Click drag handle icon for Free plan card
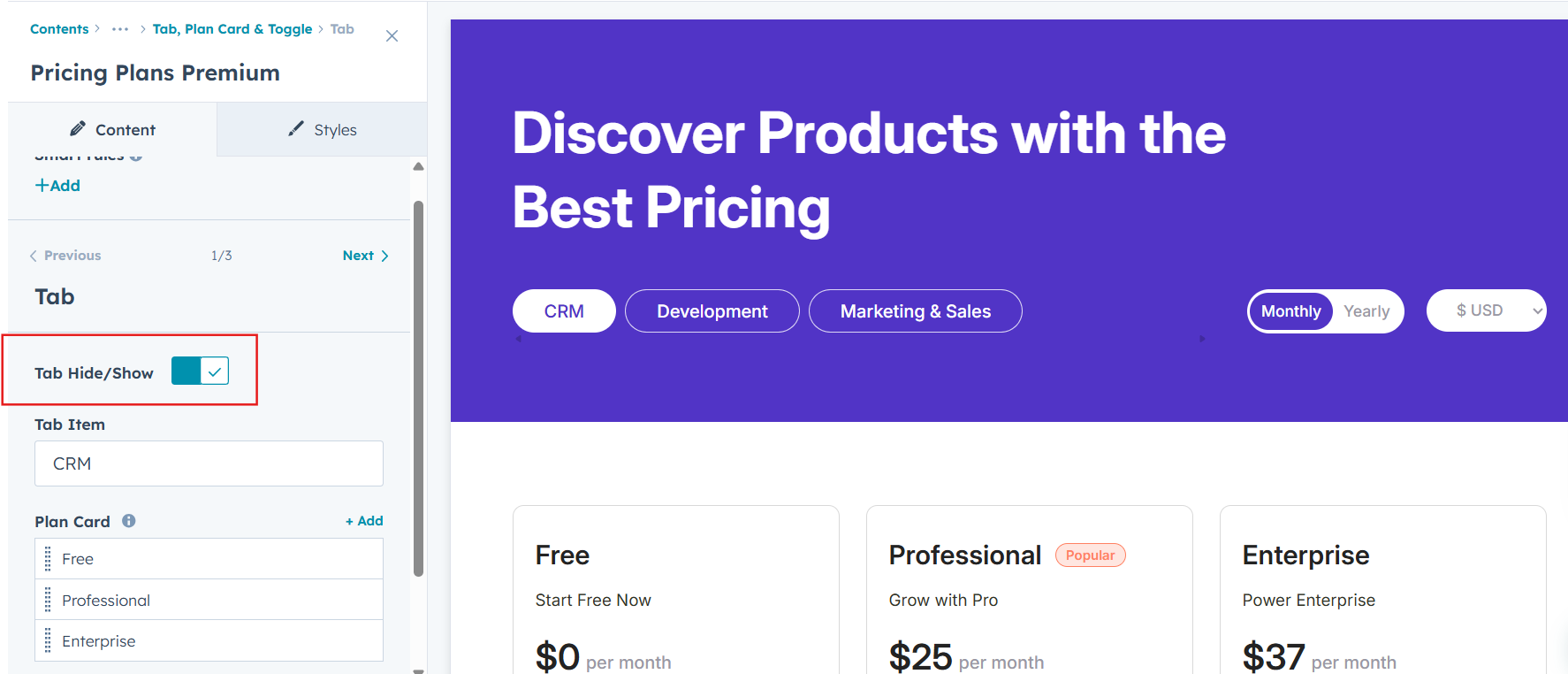This screenshot has width=1568, height=674. tap(48, 559)
